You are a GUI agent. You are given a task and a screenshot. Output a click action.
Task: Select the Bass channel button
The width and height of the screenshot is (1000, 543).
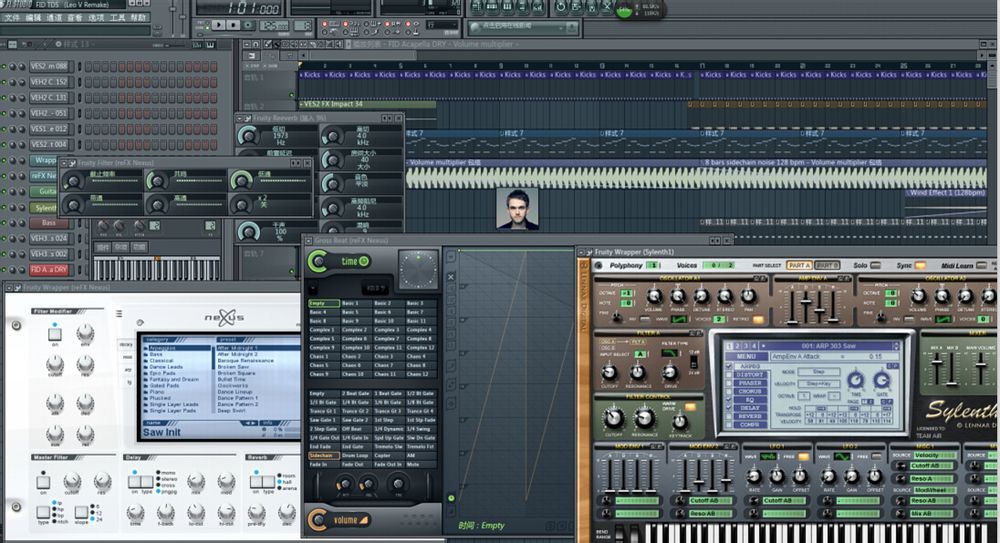(48, 223)
